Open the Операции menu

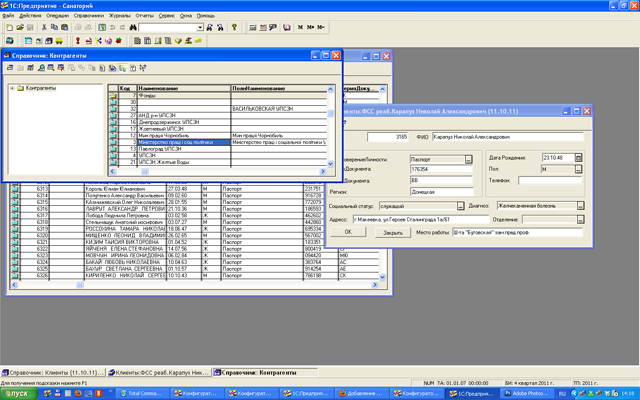[x=57, y=16]
